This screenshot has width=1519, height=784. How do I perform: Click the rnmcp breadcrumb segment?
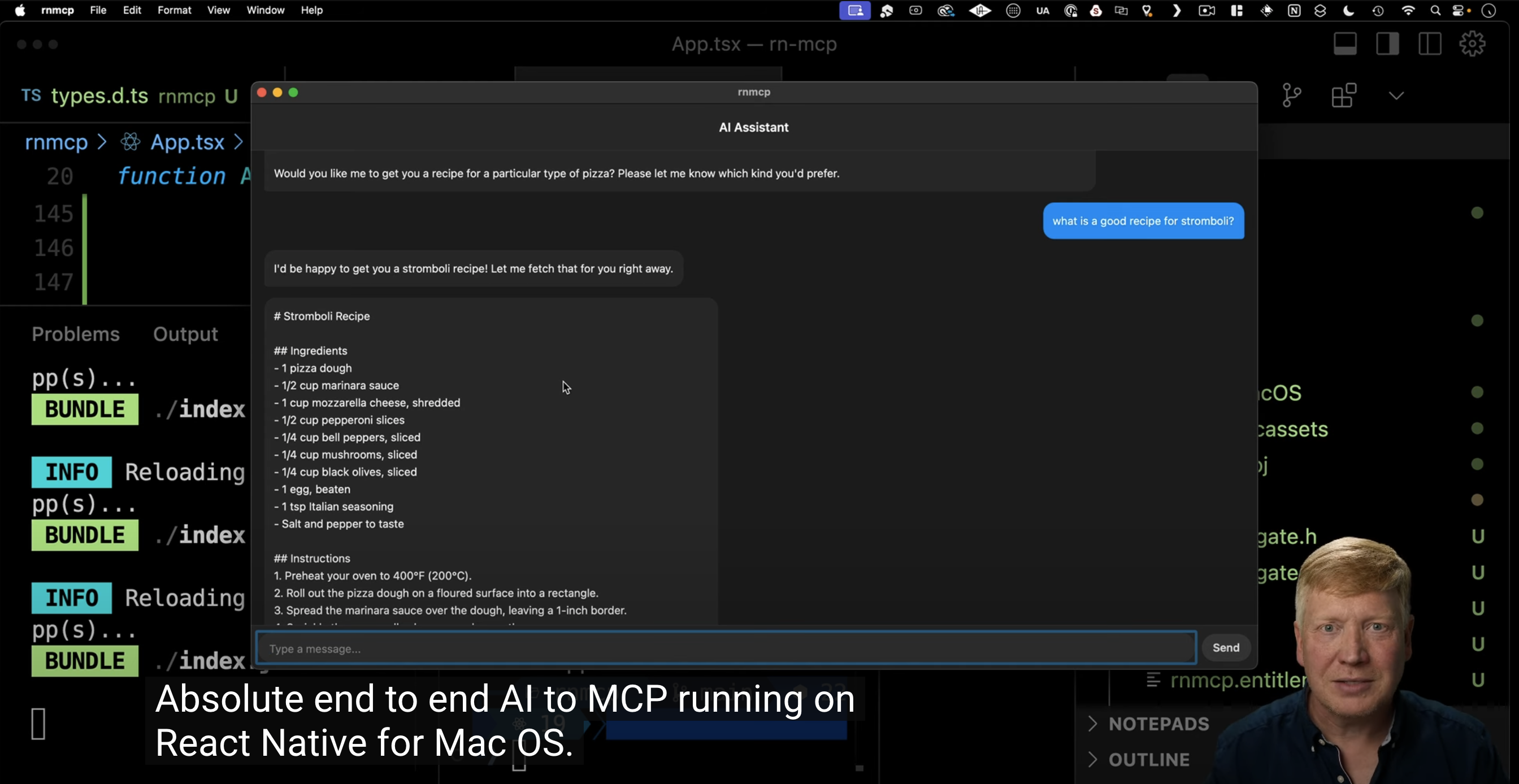click(x=56, y=142)
